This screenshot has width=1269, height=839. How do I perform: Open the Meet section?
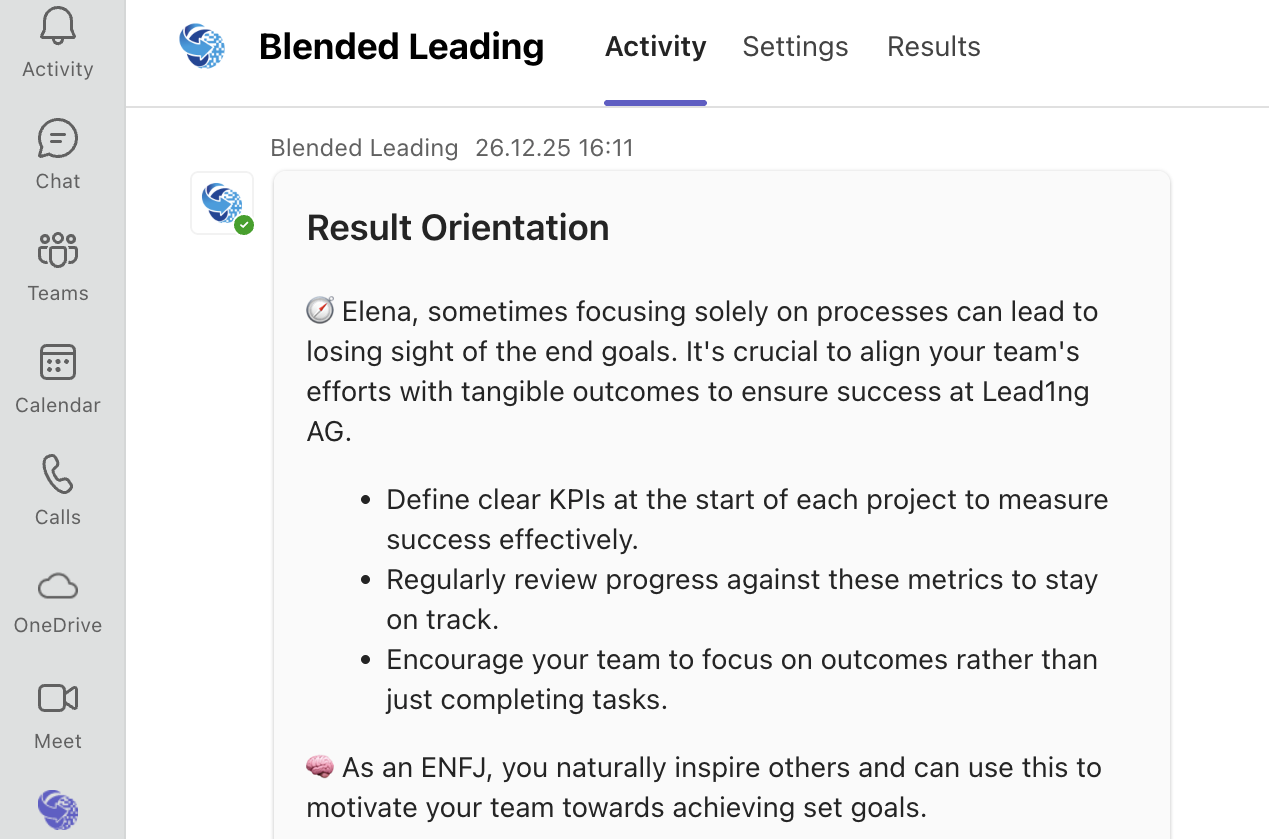(x=58, y=714)
